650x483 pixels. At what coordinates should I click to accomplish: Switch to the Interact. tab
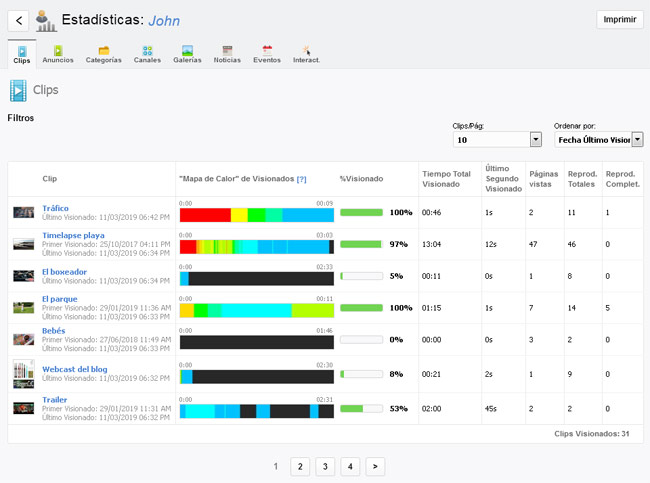[306, 54]
